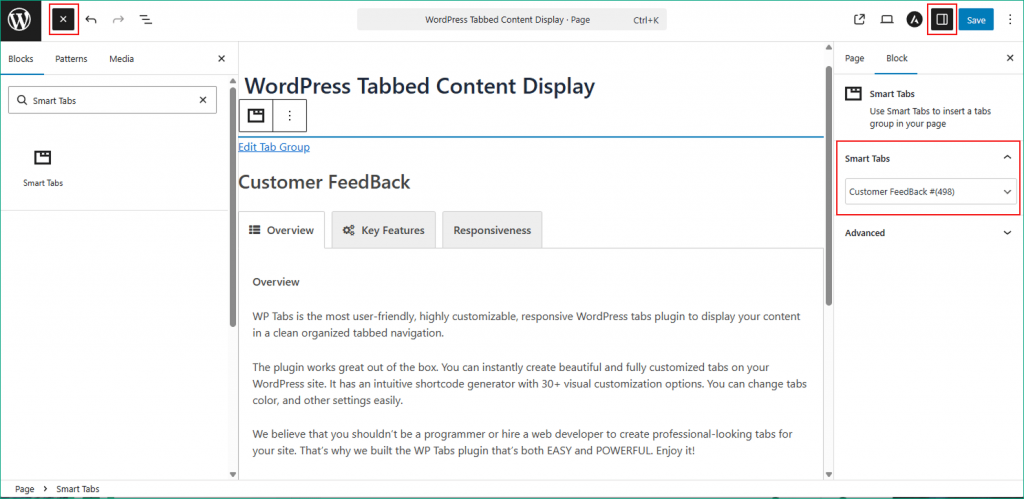This screenshot has width=1024, height=499.
Task: Insert the Smart Tabs block
Action: point(43,166)
